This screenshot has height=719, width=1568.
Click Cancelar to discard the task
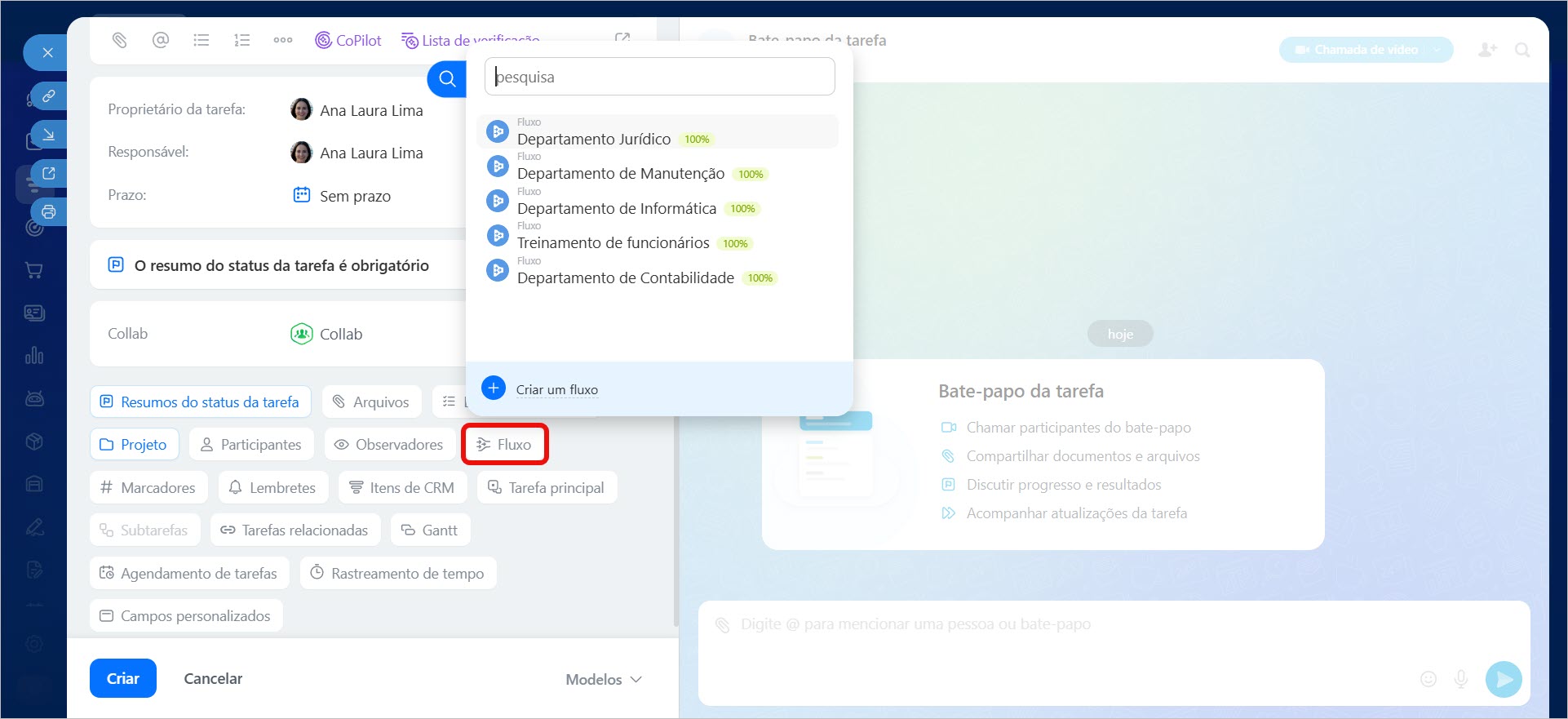pos(213,678)
